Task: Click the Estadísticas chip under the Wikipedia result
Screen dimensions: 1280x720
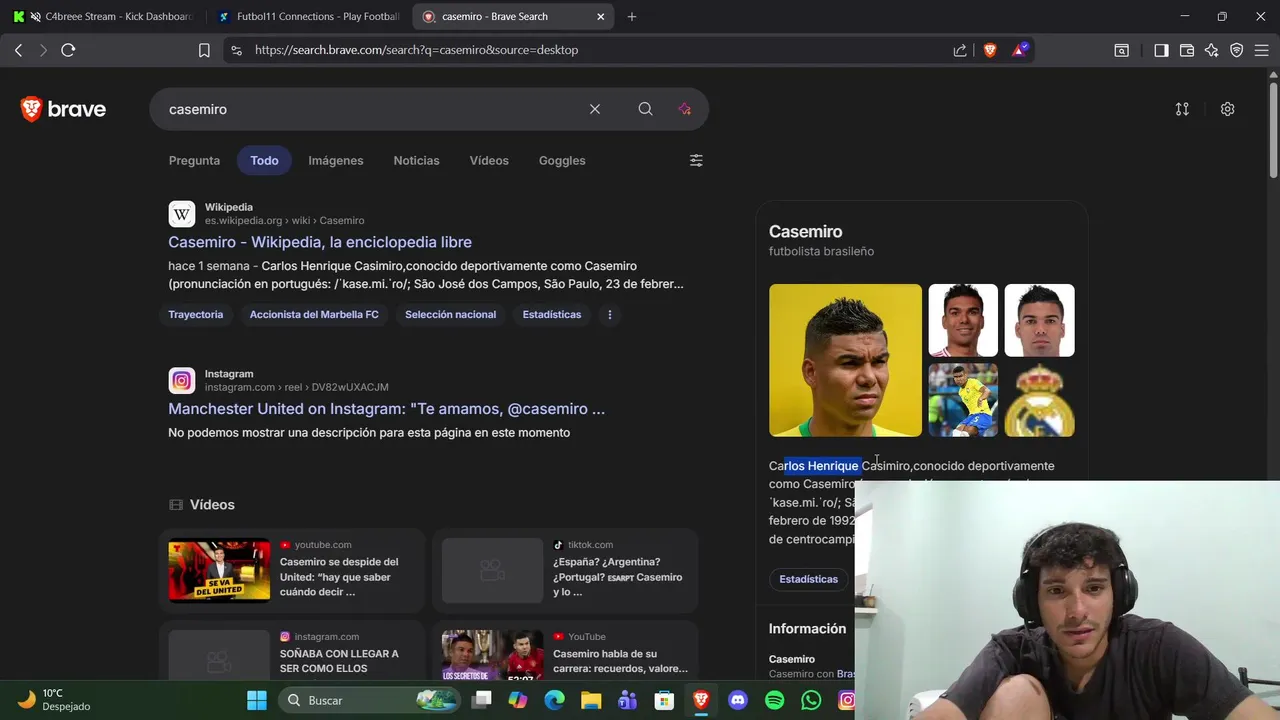Action: [x=552, y=314]
